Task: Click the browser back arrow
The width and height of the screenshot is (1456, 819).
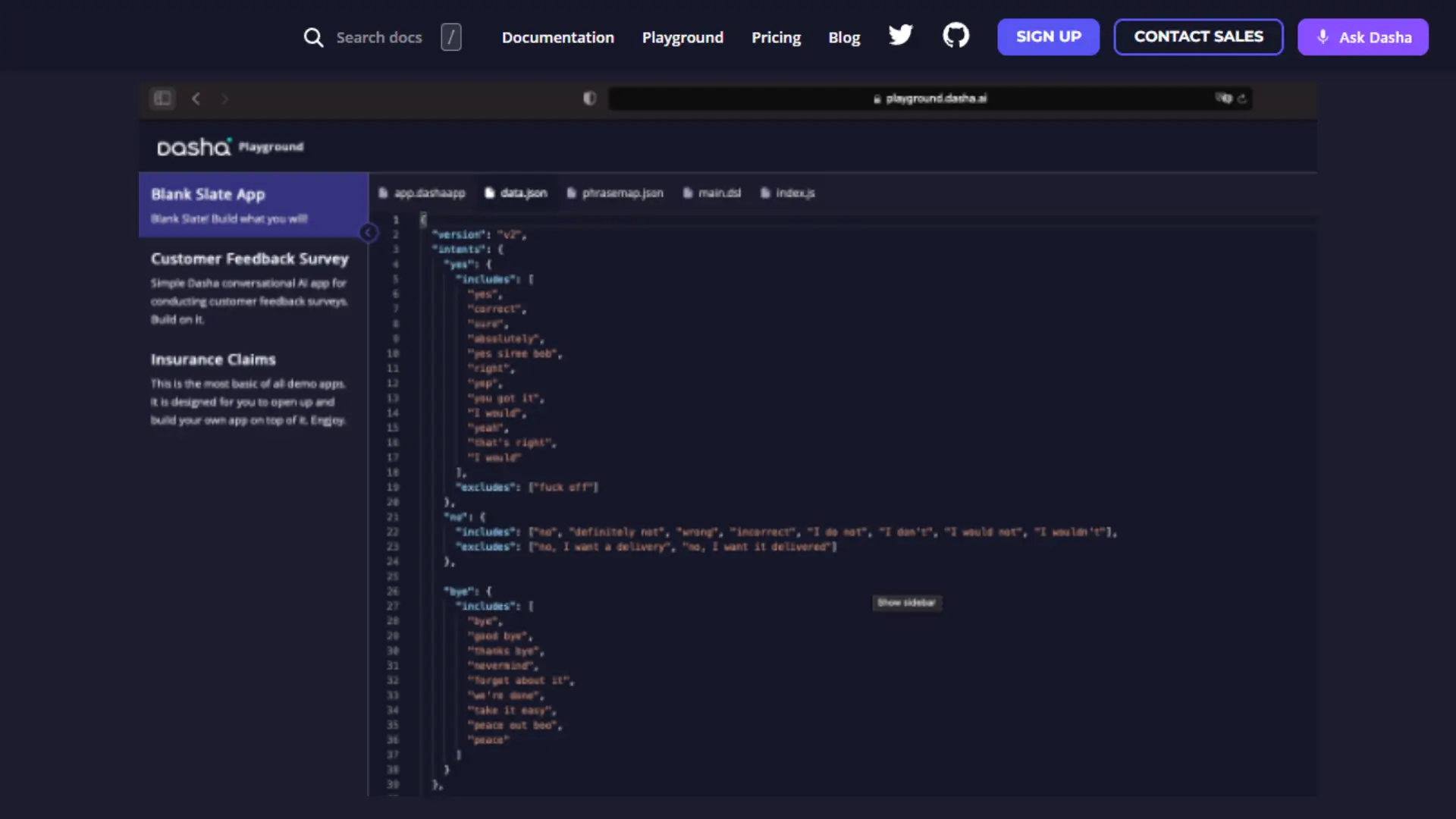Action: 196,99
